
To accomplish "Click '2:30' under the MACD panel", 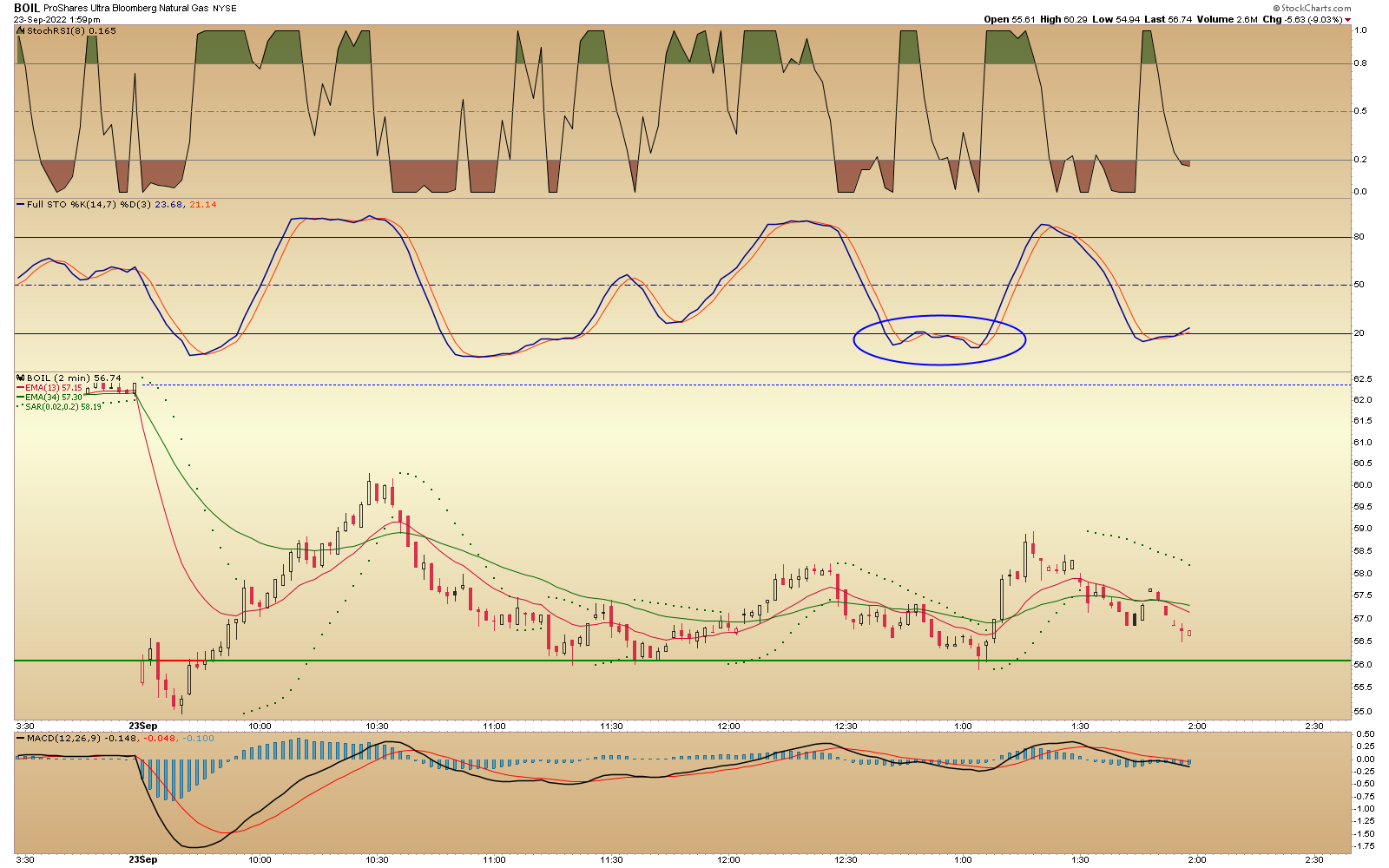I will (x=1314, y=859).
